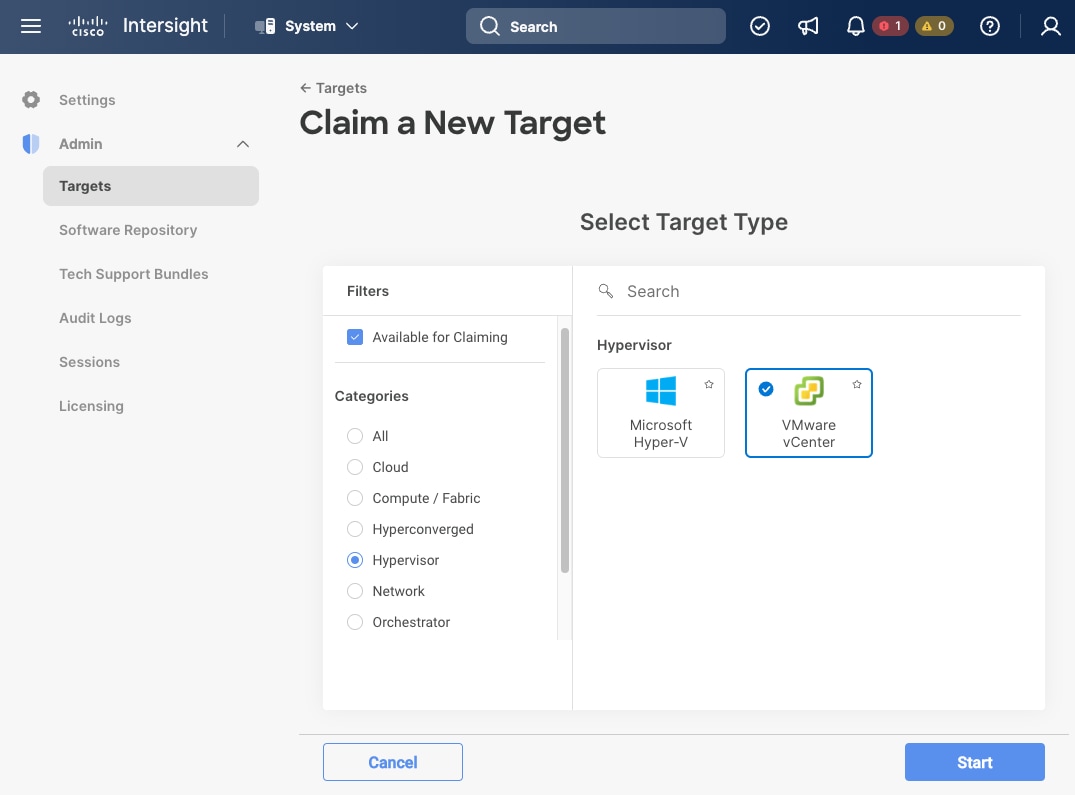Viewport: 1075px width, 795px height.
Task: Select the Hypervisor category radio button
Action: pos(354,560)
